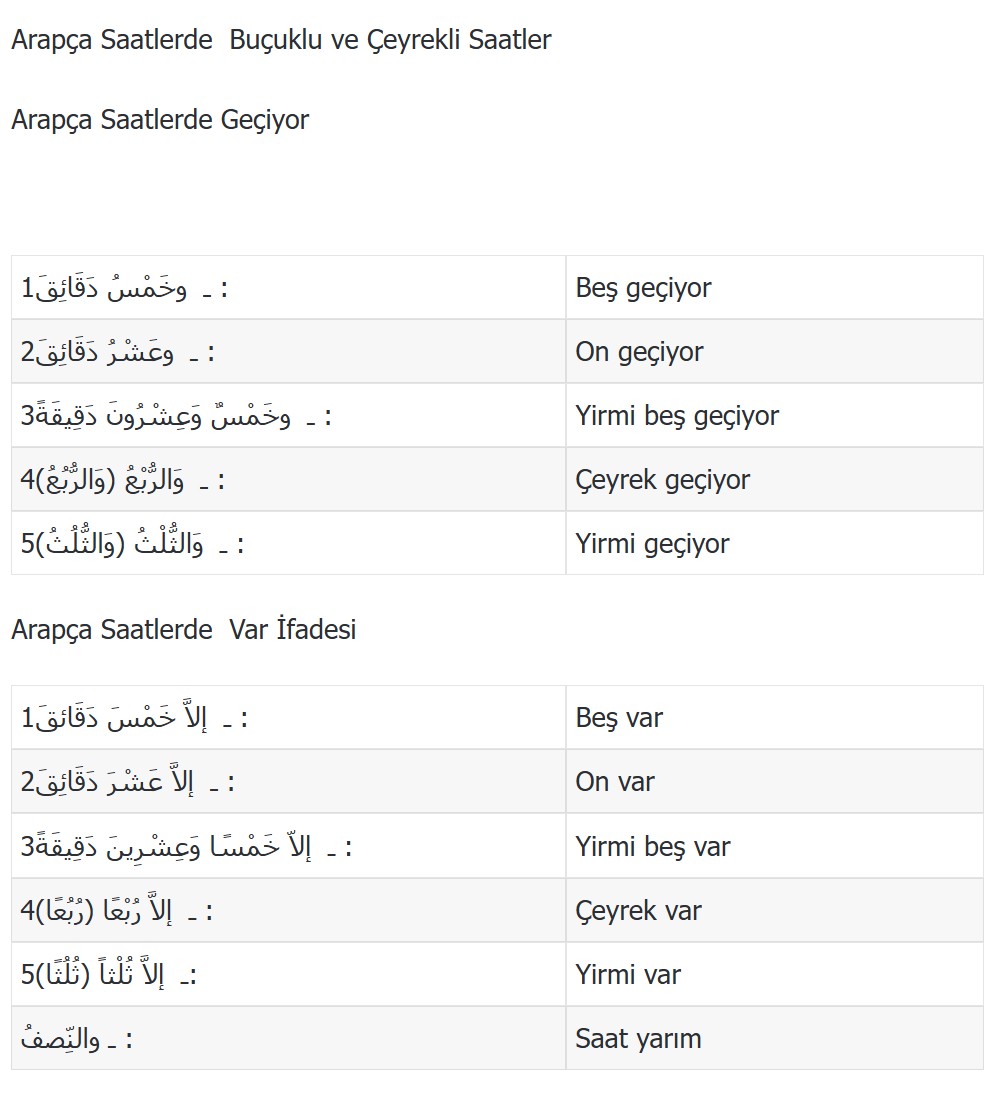The width and height of the screenshot is (997, 1107).
Task: Click the "Buçuklu ve Çeyrekli Saatler" heading
Action: [x=281, y=40]
